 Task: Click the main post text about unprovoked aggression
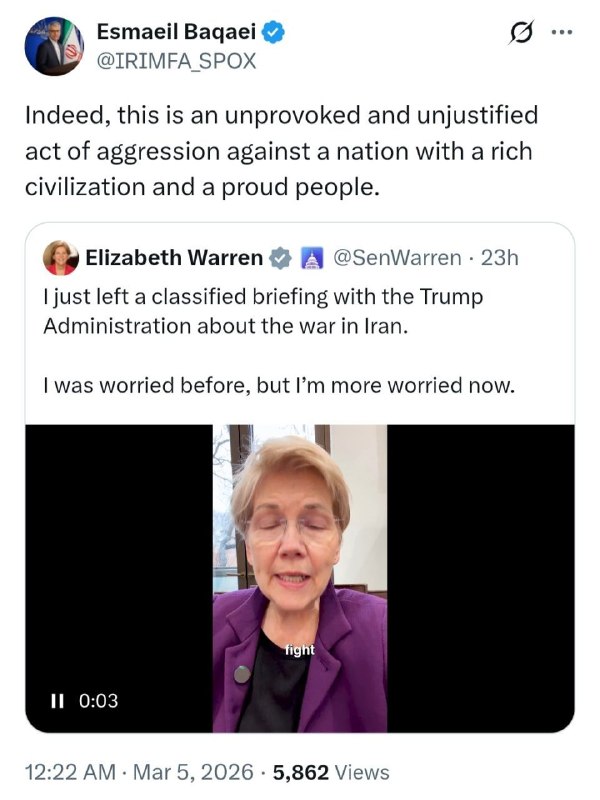tap(280, 151)
